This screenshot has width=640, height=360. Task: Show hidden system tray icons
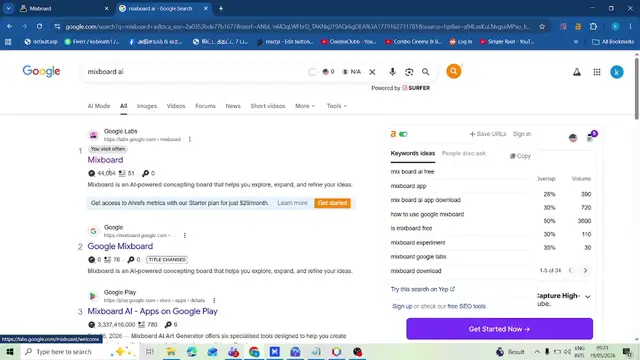tap(537, 351)
